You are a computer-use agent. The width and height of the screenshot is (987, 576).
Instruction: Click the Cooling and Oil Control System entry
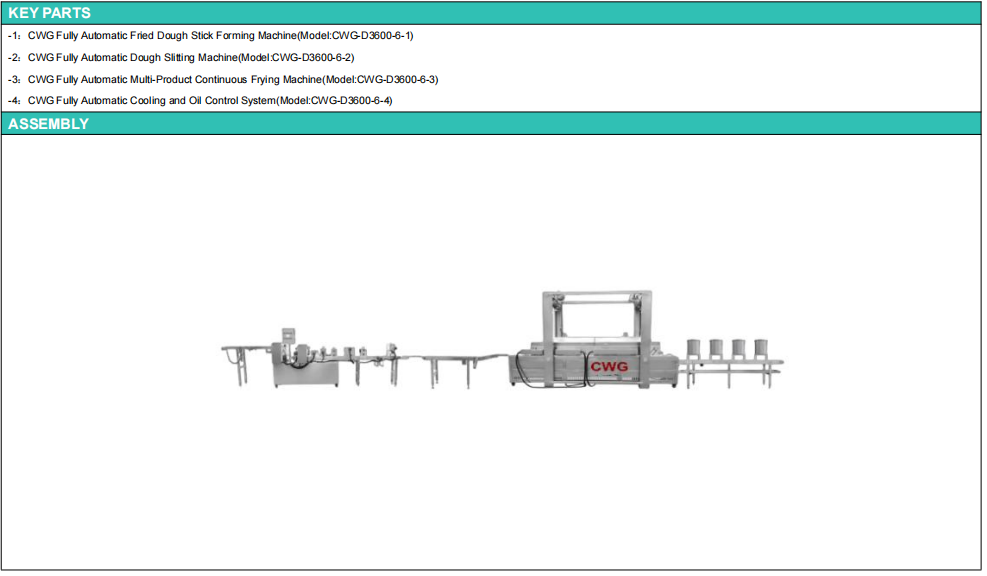pyautogui.click(x=209, y=101)
